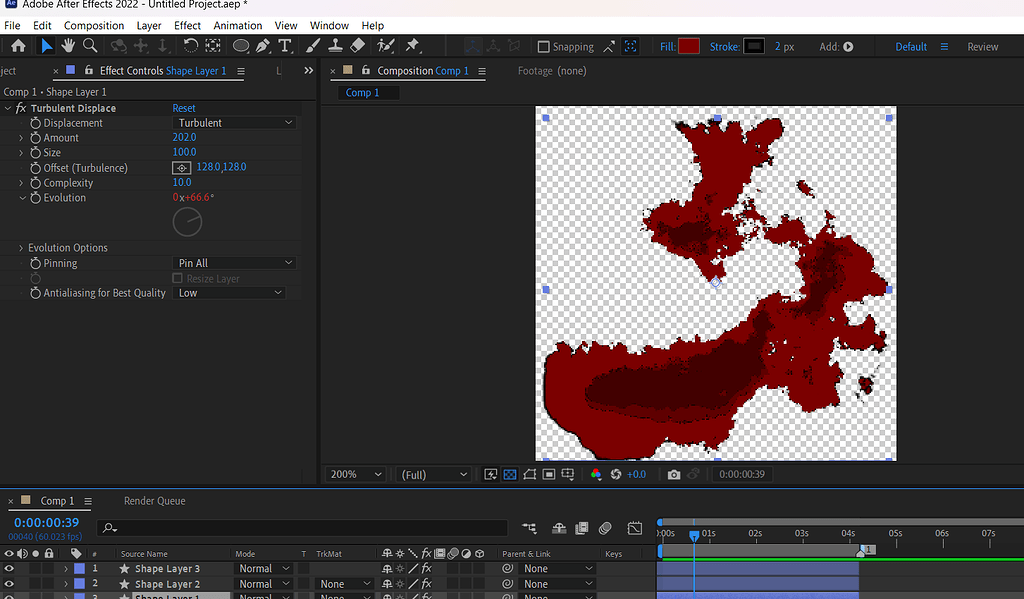The height and width of the screenshot is (599, 1024).
Task: Pick the Brush tool
Action: pos(313,45)
